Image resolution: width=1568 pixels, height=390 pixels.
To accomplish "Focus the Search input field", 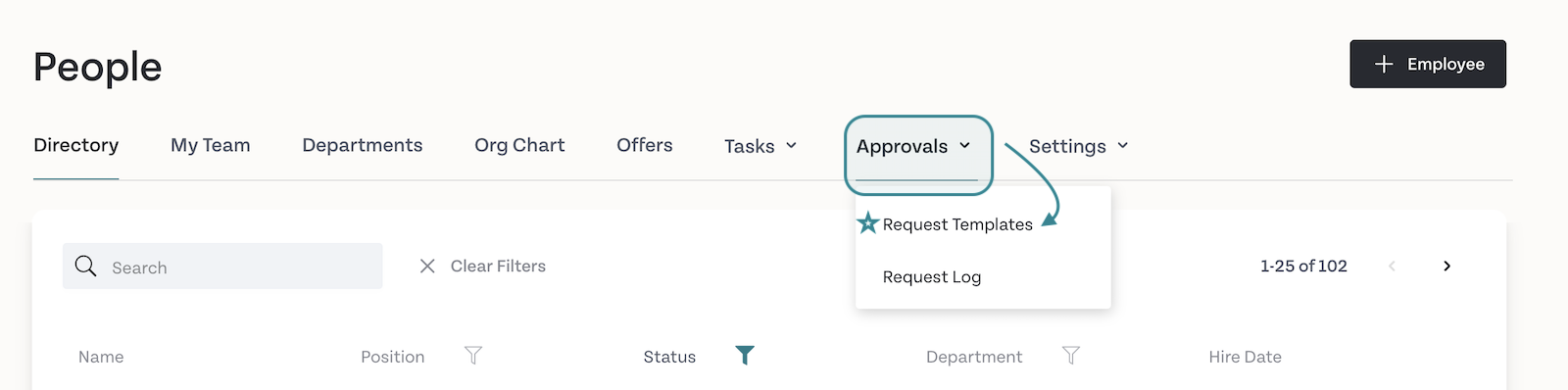I will tap(222, 267).
